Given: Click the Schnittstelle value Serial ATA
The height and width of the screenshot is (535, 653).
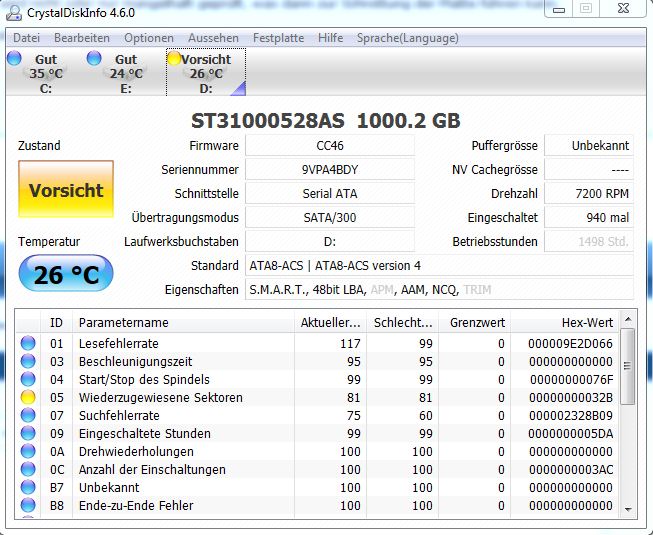Looking at the screenshot, I should point(330,194).
